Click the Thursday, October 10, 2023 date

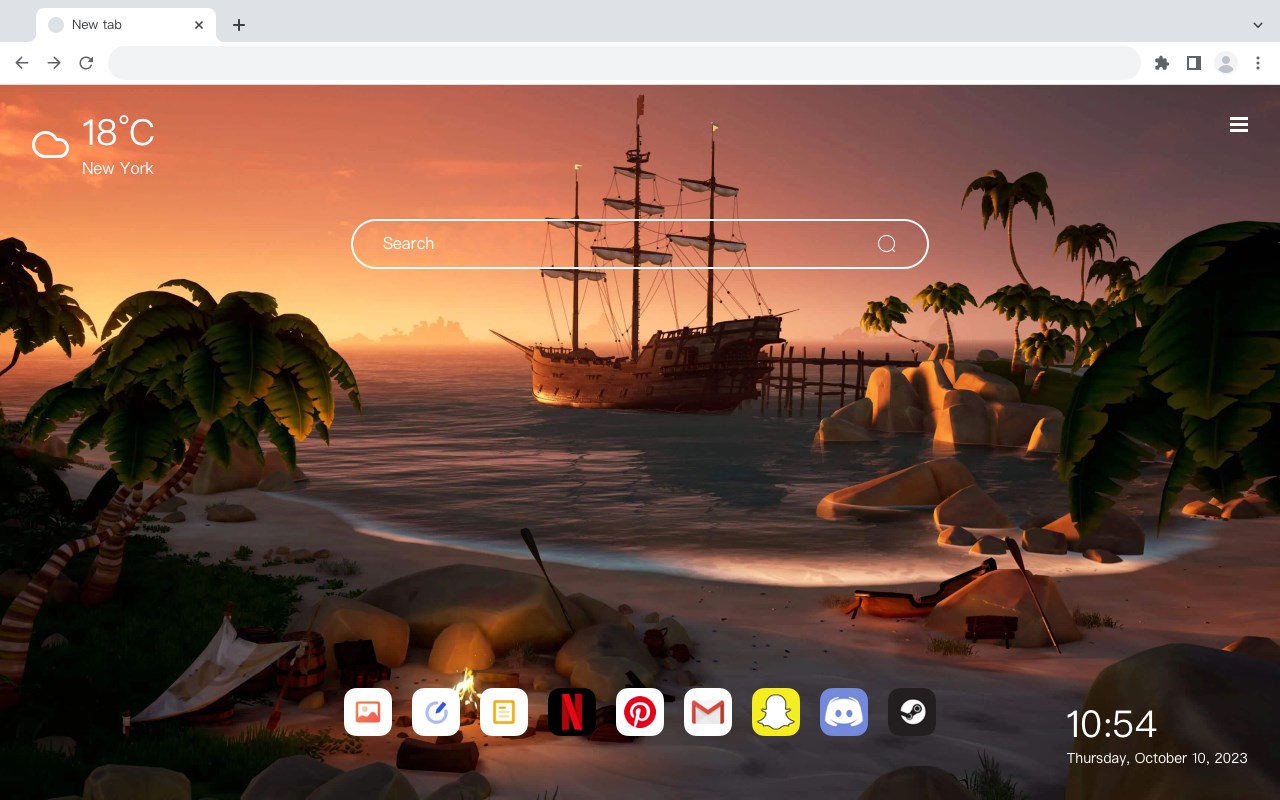point(1157,758)
